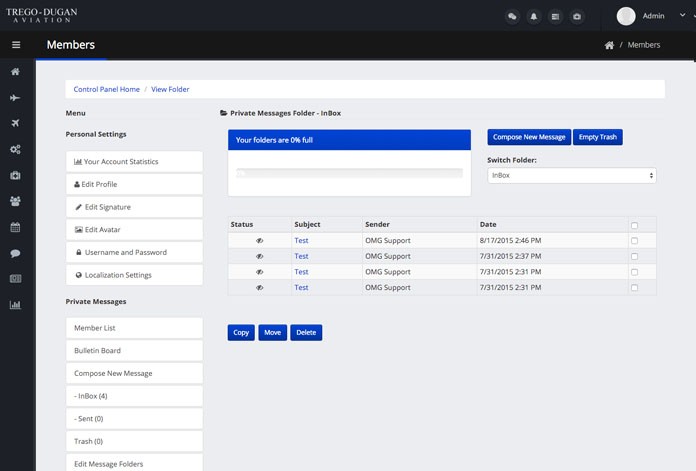Open the Switch Folder InBox dropdown
Image resolution: width=696 pixels, height=471 pixels.
[x=571, y=175]
